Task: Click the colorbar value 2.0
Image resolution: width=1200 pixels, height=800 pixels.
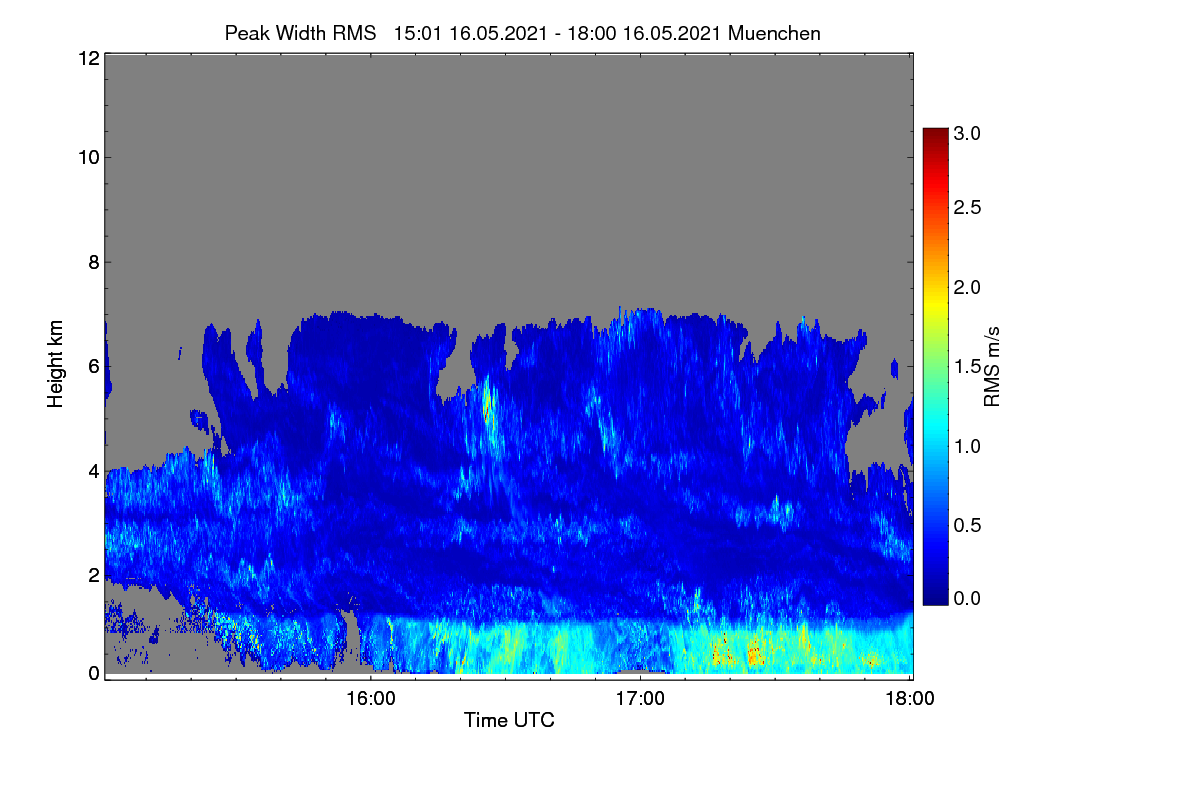Action: coord(967,287)
